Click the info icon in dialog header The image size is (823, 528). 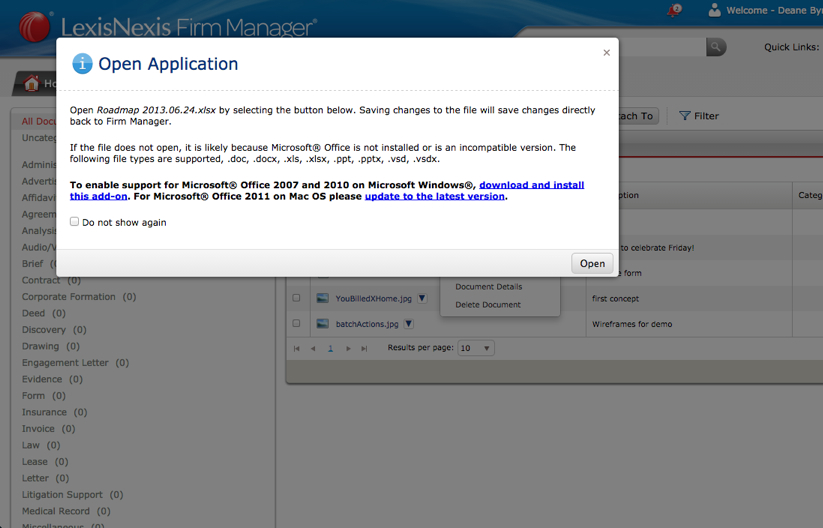coord(82,64)
